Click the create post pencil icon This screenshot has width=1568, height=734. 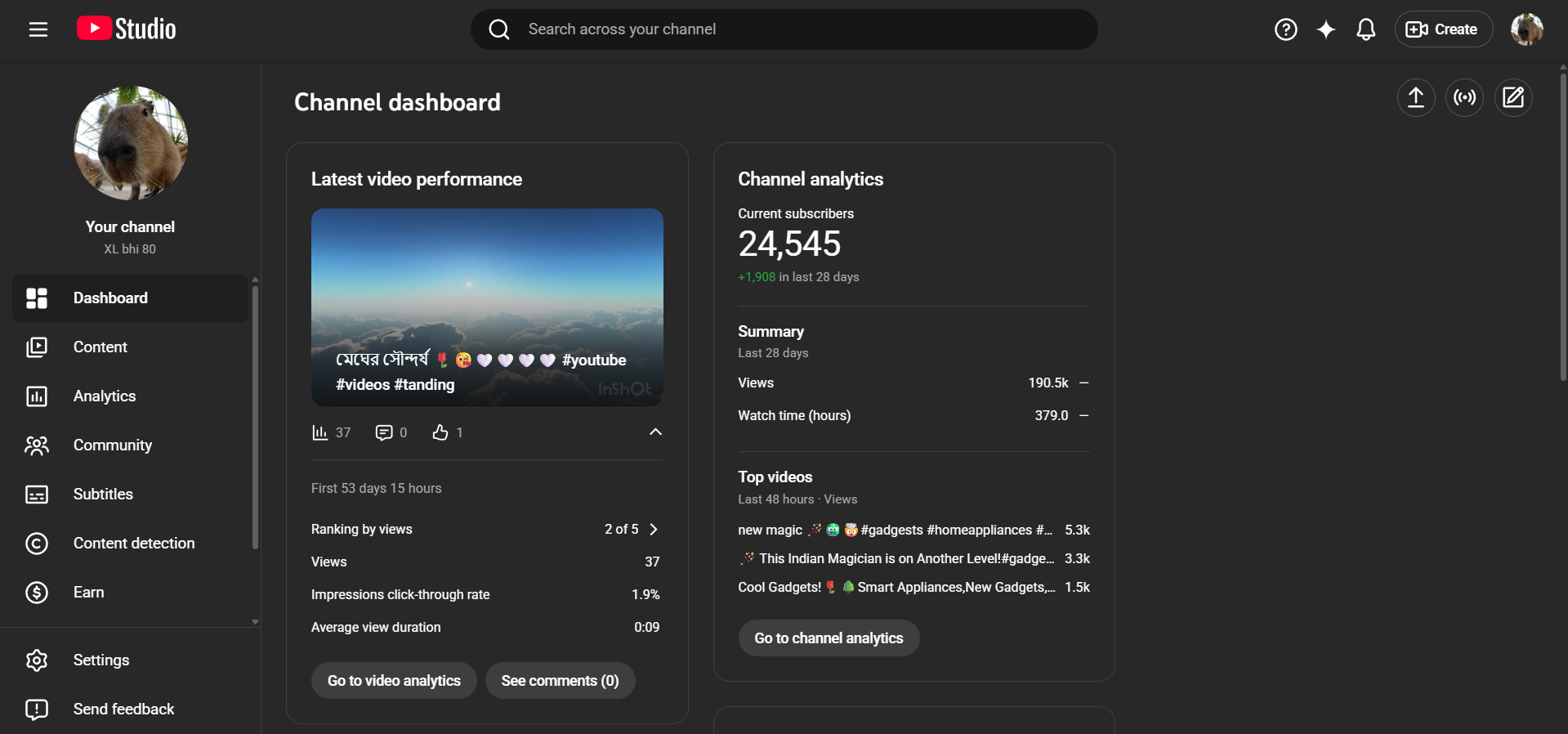pyautogui.click(x=1512, y=98)
